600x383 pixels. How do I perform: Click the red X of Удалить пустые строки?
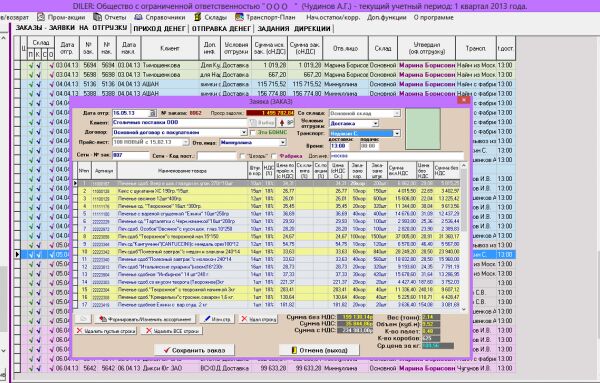tap(80, 331)
